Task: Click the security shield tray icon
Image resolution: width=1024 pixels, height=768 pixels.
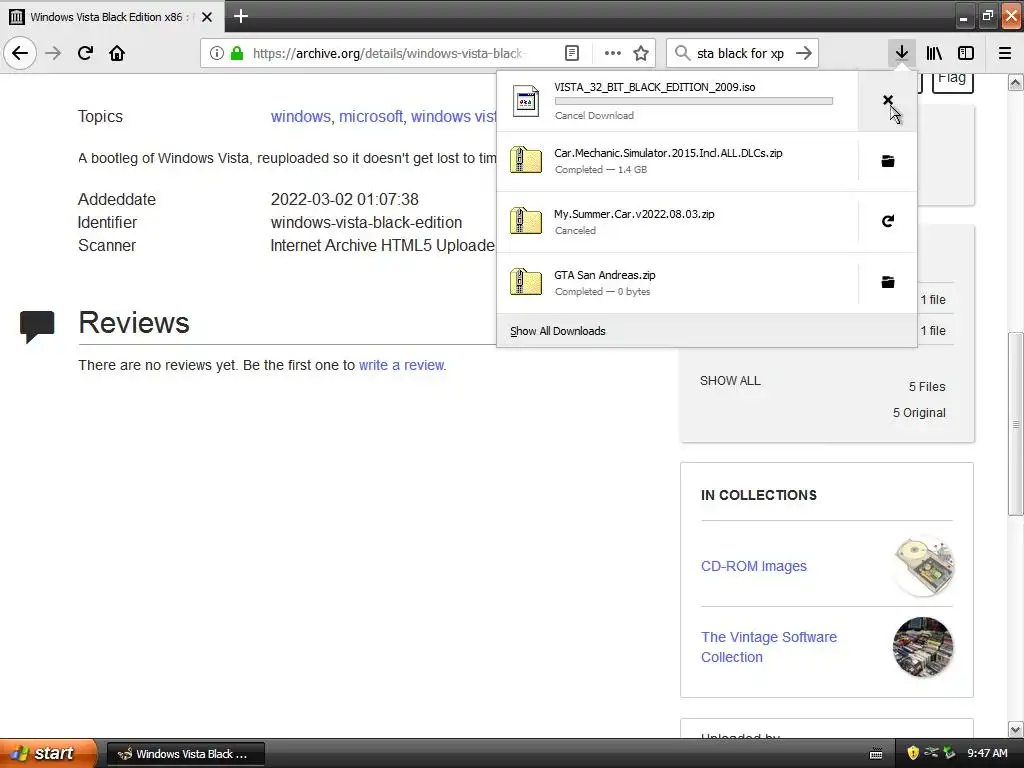Action: (x=912, y=753)
